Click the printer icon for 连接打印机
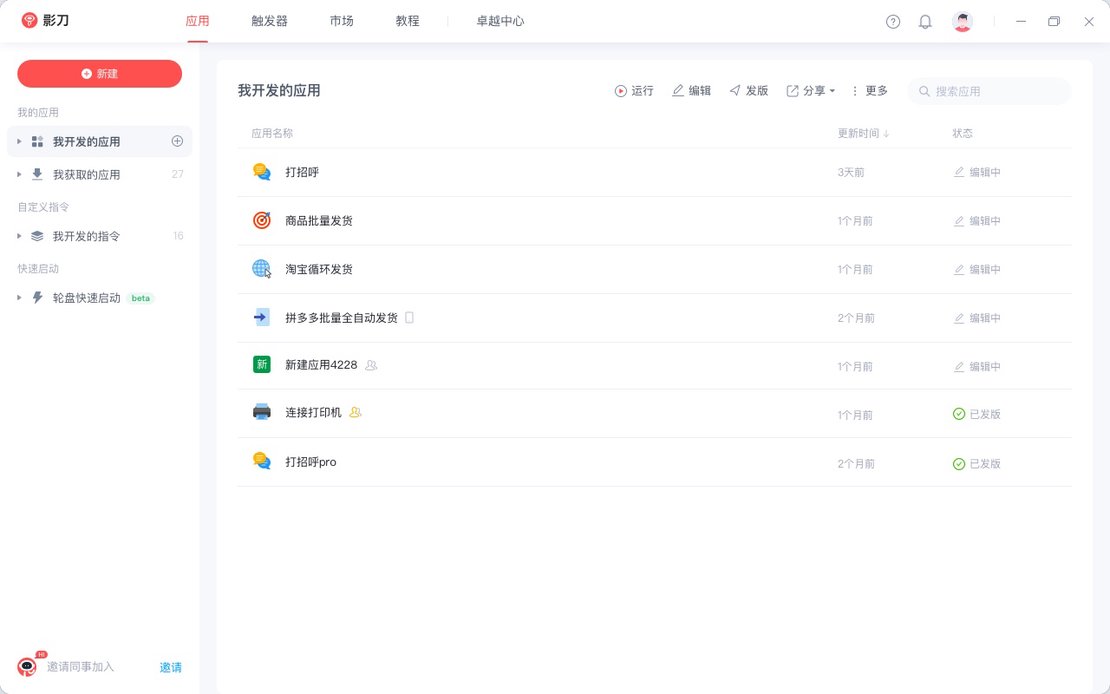 pos(262,412)
